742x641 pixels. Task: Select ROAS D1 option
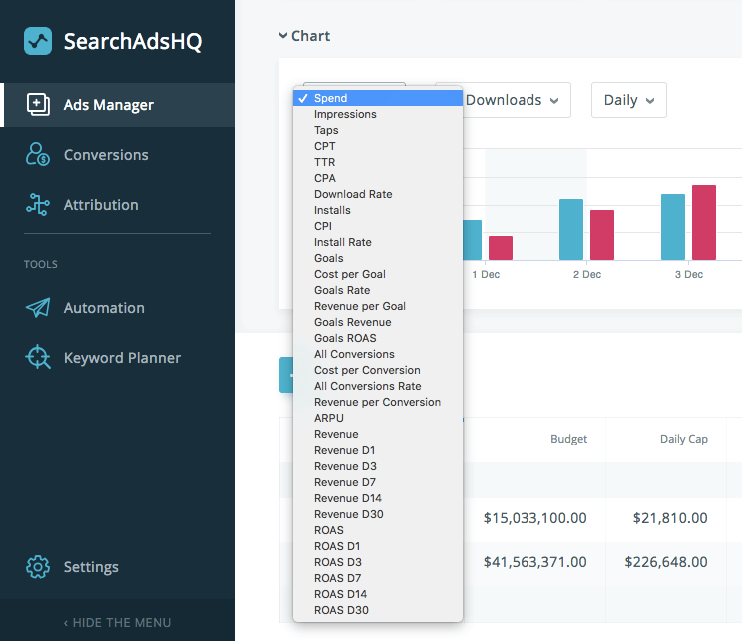(x=378, y=546)
